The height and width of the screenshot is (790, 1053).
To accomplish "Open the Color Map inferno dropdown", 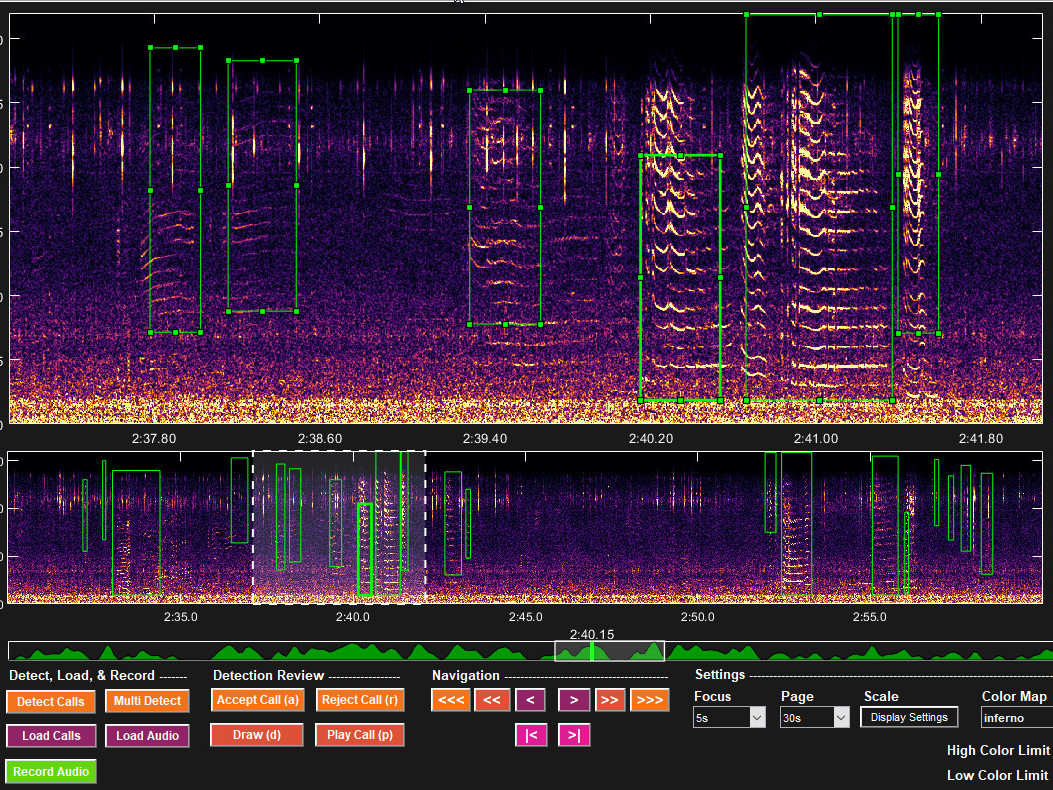I will click(x=1017, y=717).
